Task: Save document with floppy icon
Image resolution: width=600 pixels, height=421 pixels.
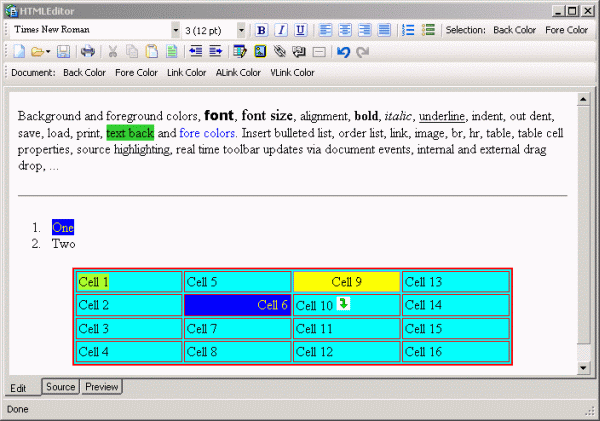Action: [64, 51]
